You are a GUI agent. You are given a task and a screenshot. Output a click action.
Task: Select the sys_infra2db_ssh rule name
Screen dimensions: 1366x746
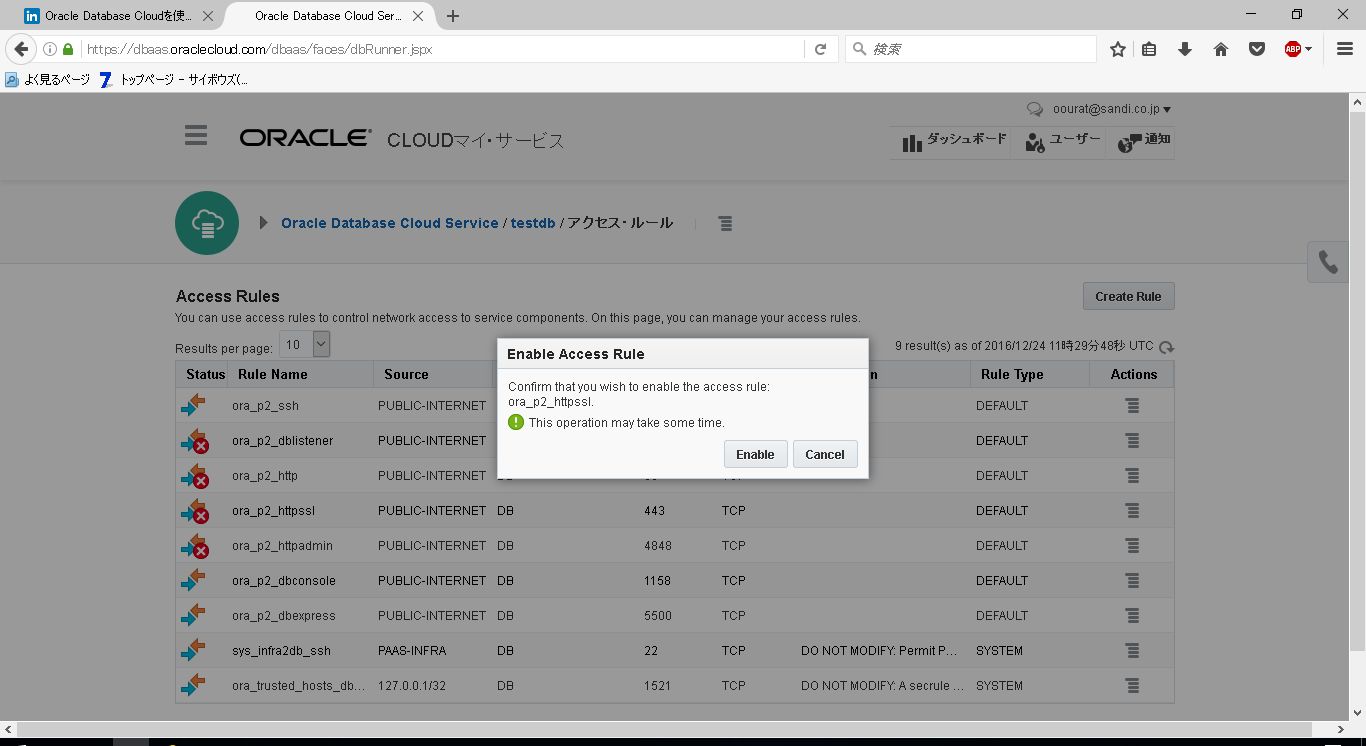[x=281, y=651]
